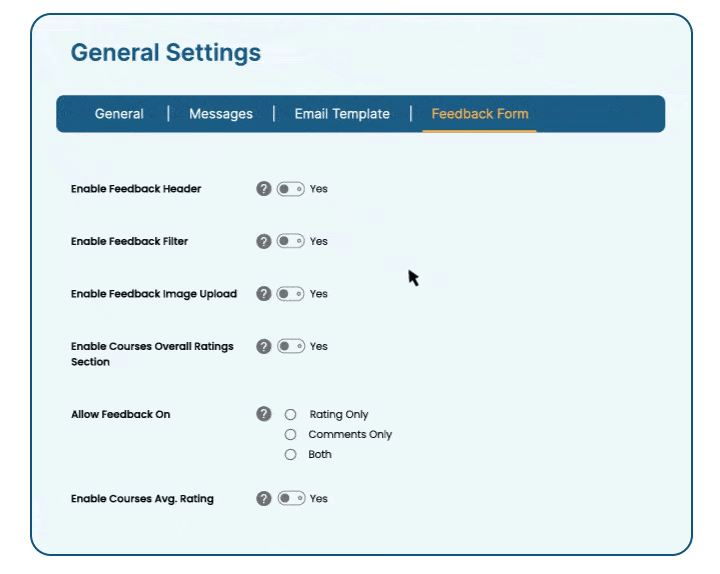Click the Enable Feedback Filter label
The image size is (720, 574).
(x=129, y=241)
